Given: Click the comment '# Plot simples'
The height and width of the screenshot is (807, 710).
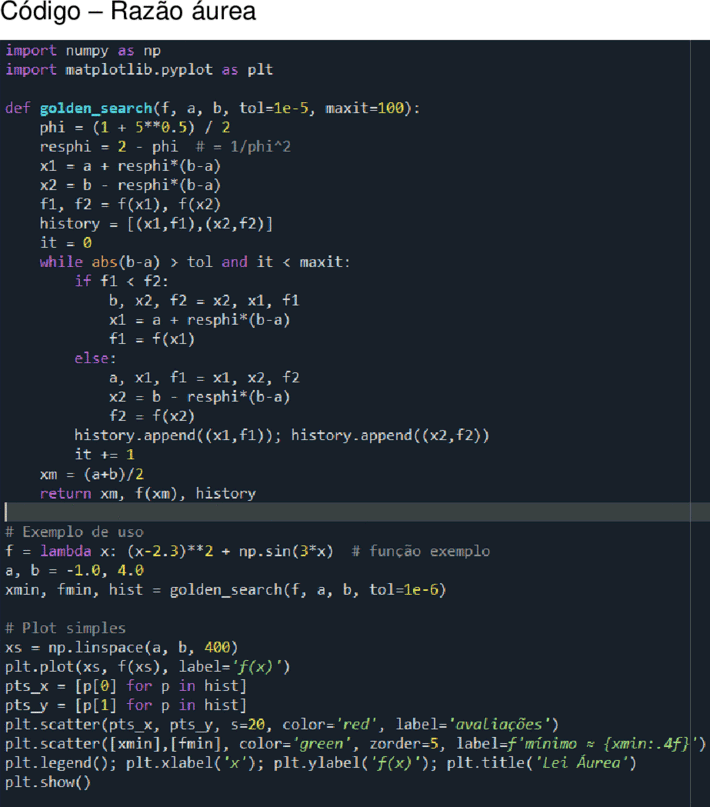Looking at the screenshot, I should click(x=65, y=628).
